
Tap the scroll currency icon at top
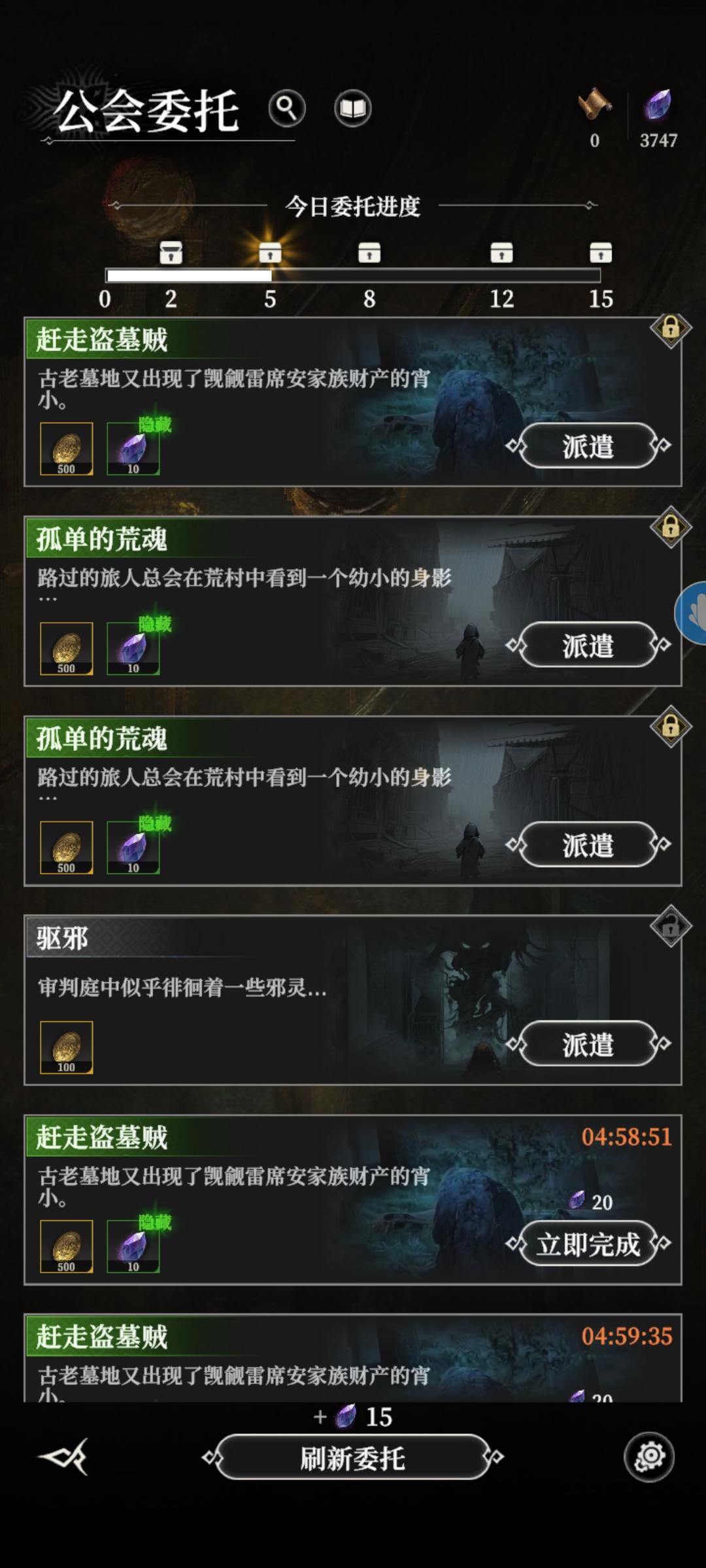(x=594, y=104)
